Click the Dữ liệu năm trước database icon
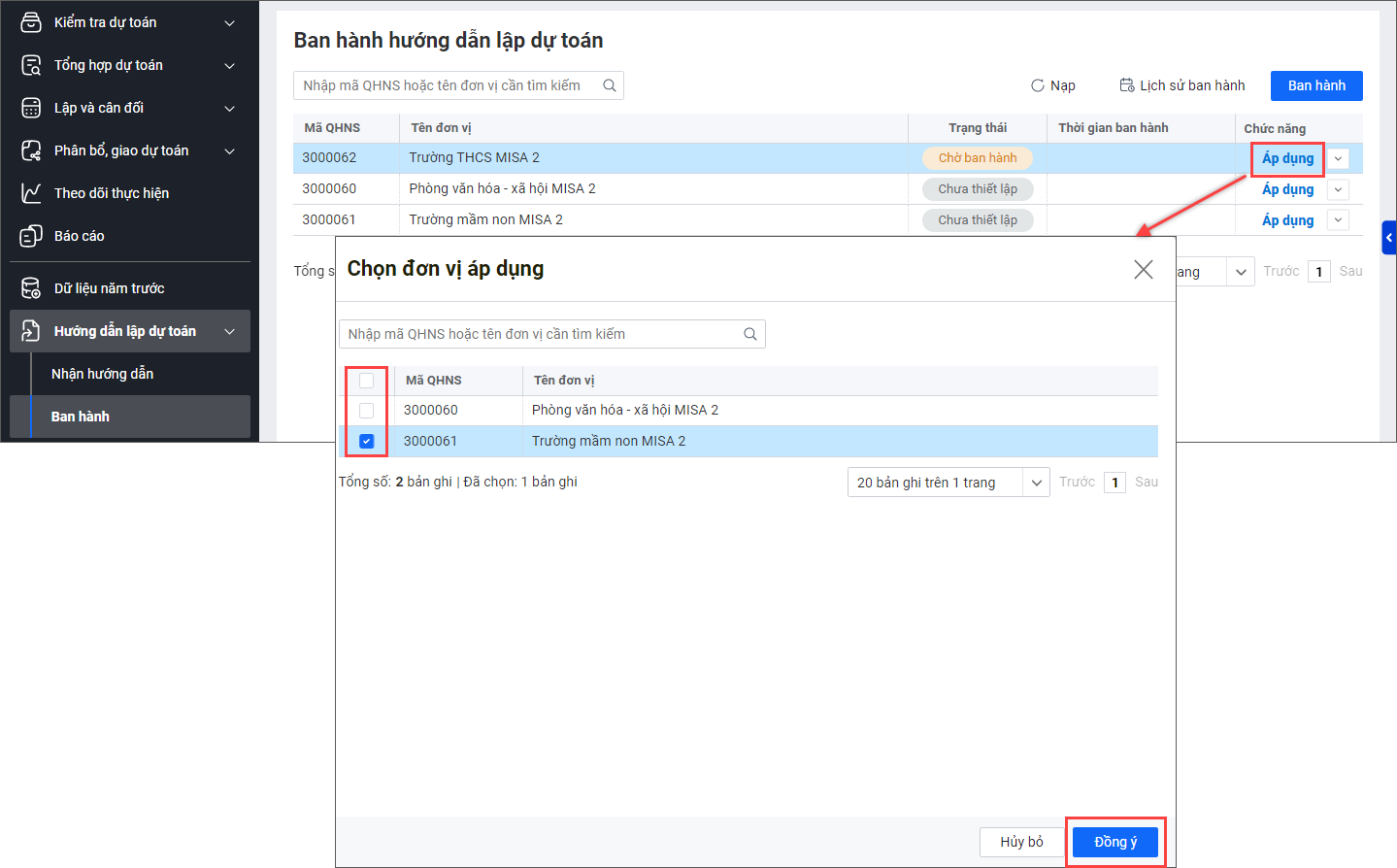This screenshot has width=1397, height=868. coord(31,288)
